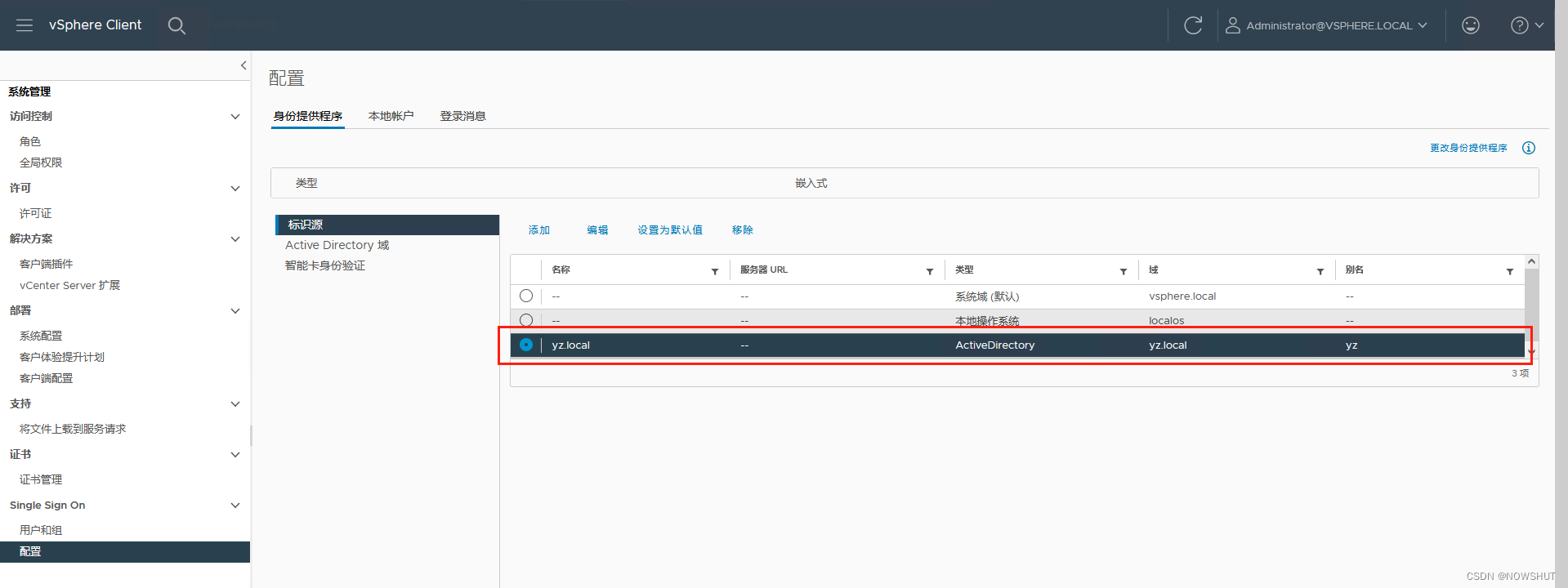Screen dimensions: 1568x588
Task: Click the ActiveDirectory type cell
Action: click(995, 345)
